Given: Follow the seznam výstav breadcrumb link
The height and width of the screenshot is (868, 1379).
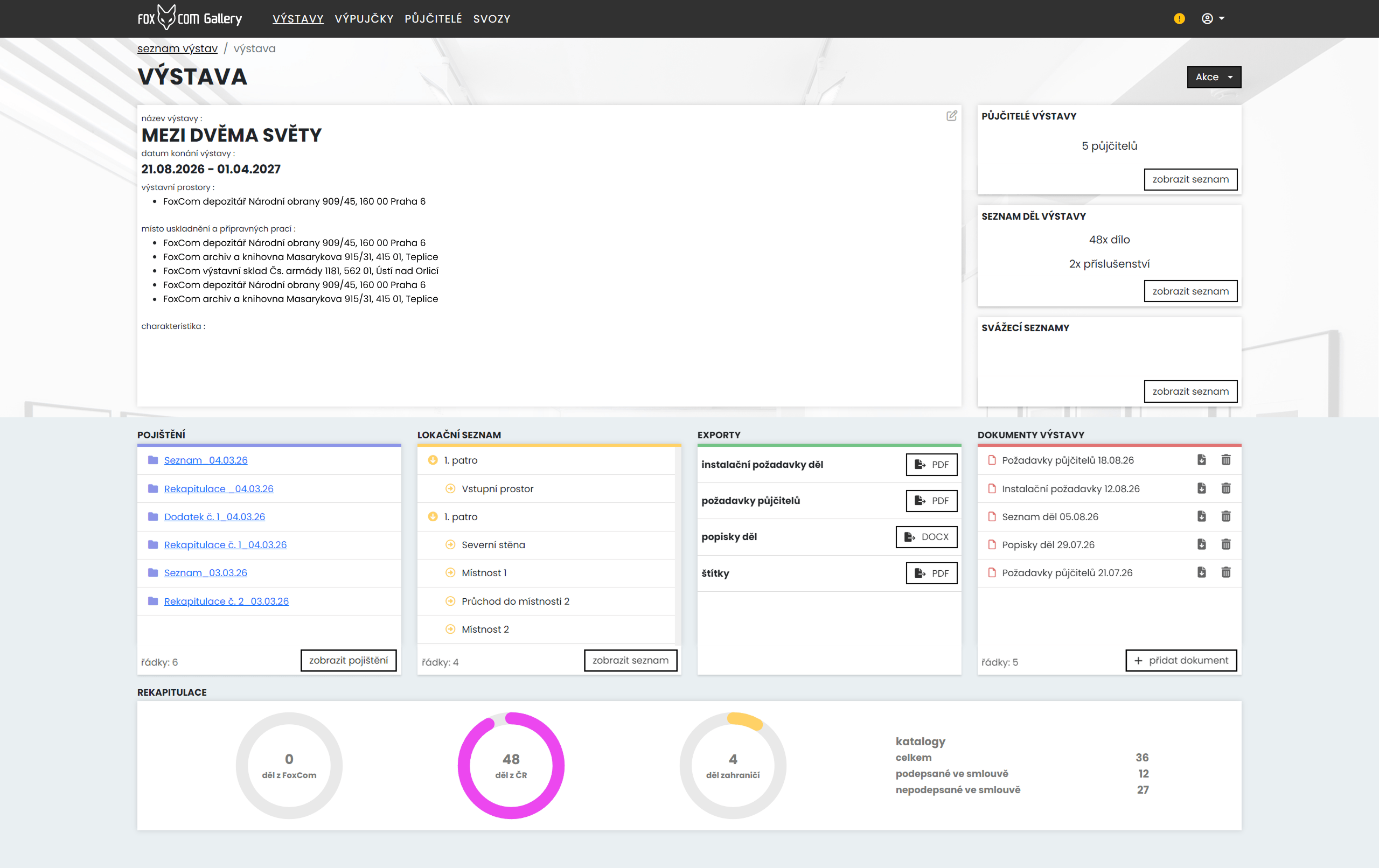Looking at the screenshot, I should click(x=178, y=48).
